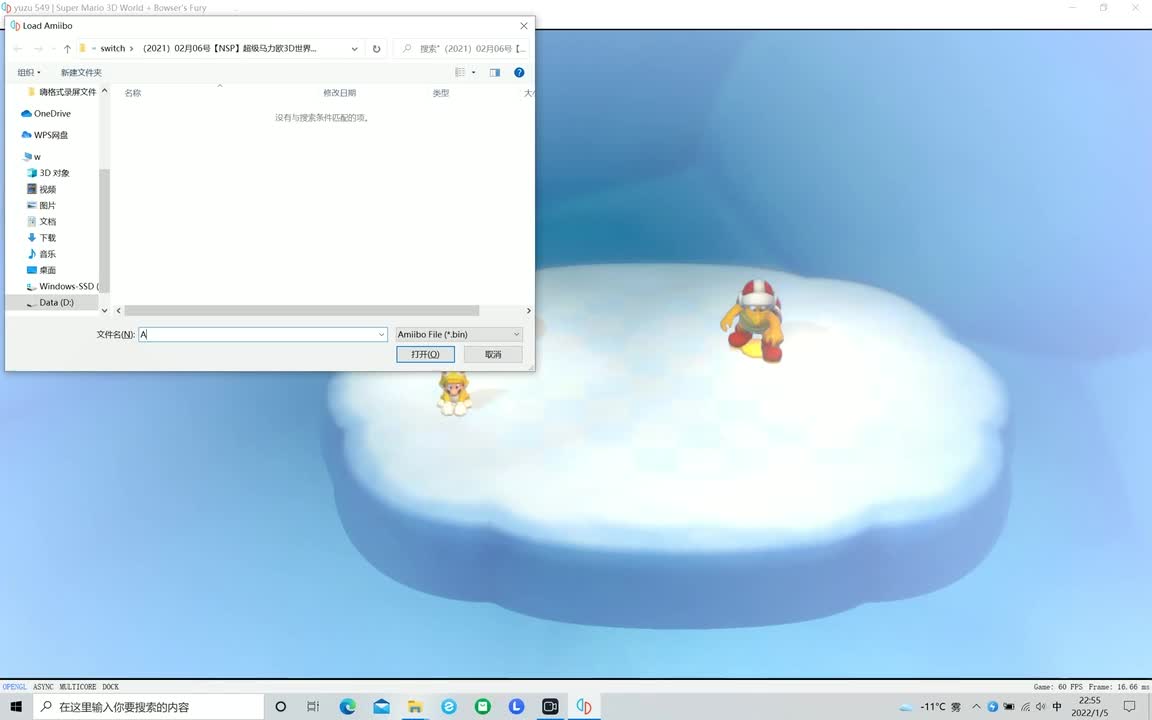1152x720 pixels.
Task: Click the 打开(O) button
Action: [x=425, y=354]
